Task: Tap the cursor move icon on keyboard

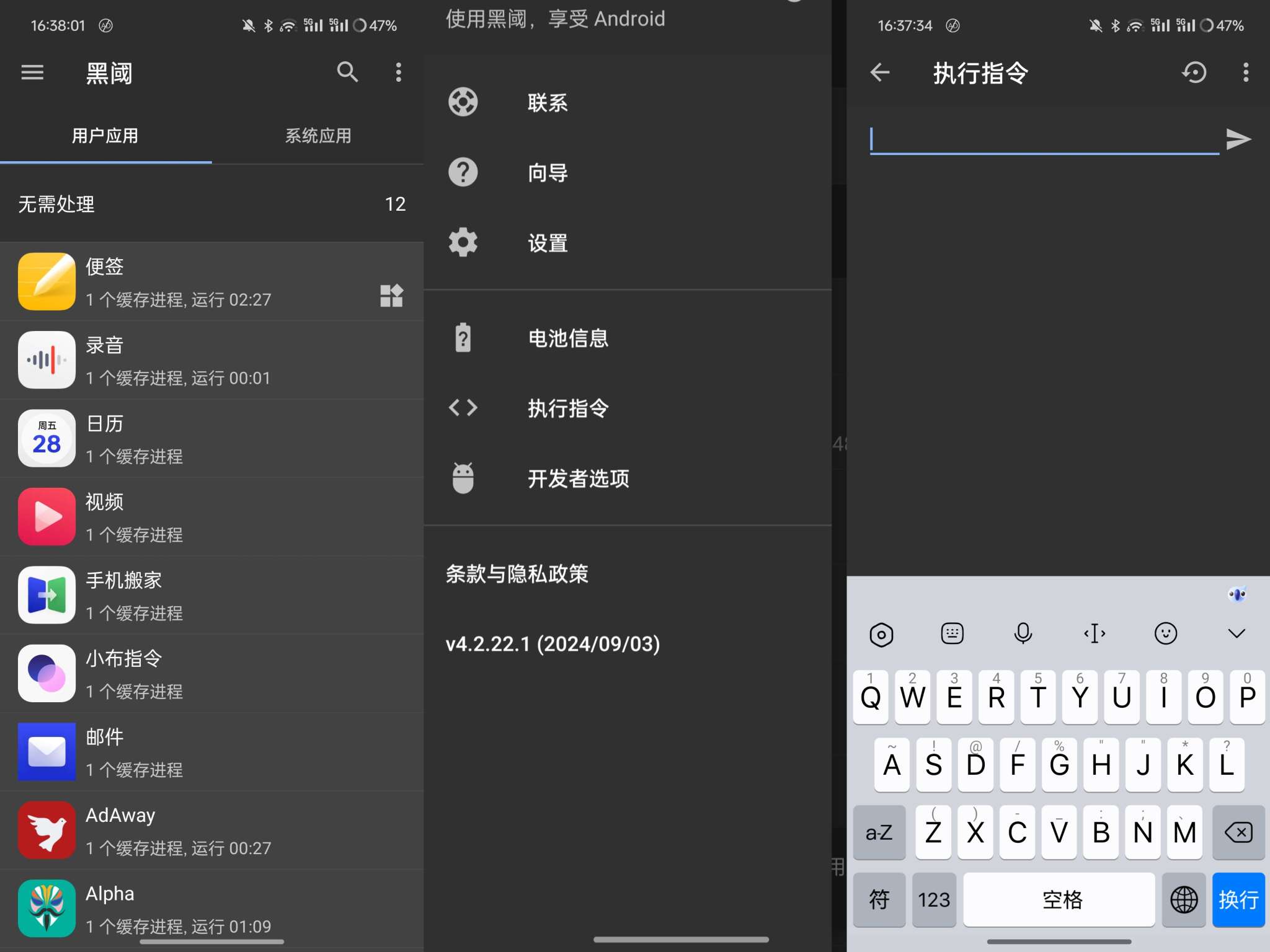Action: [1095, 633]
